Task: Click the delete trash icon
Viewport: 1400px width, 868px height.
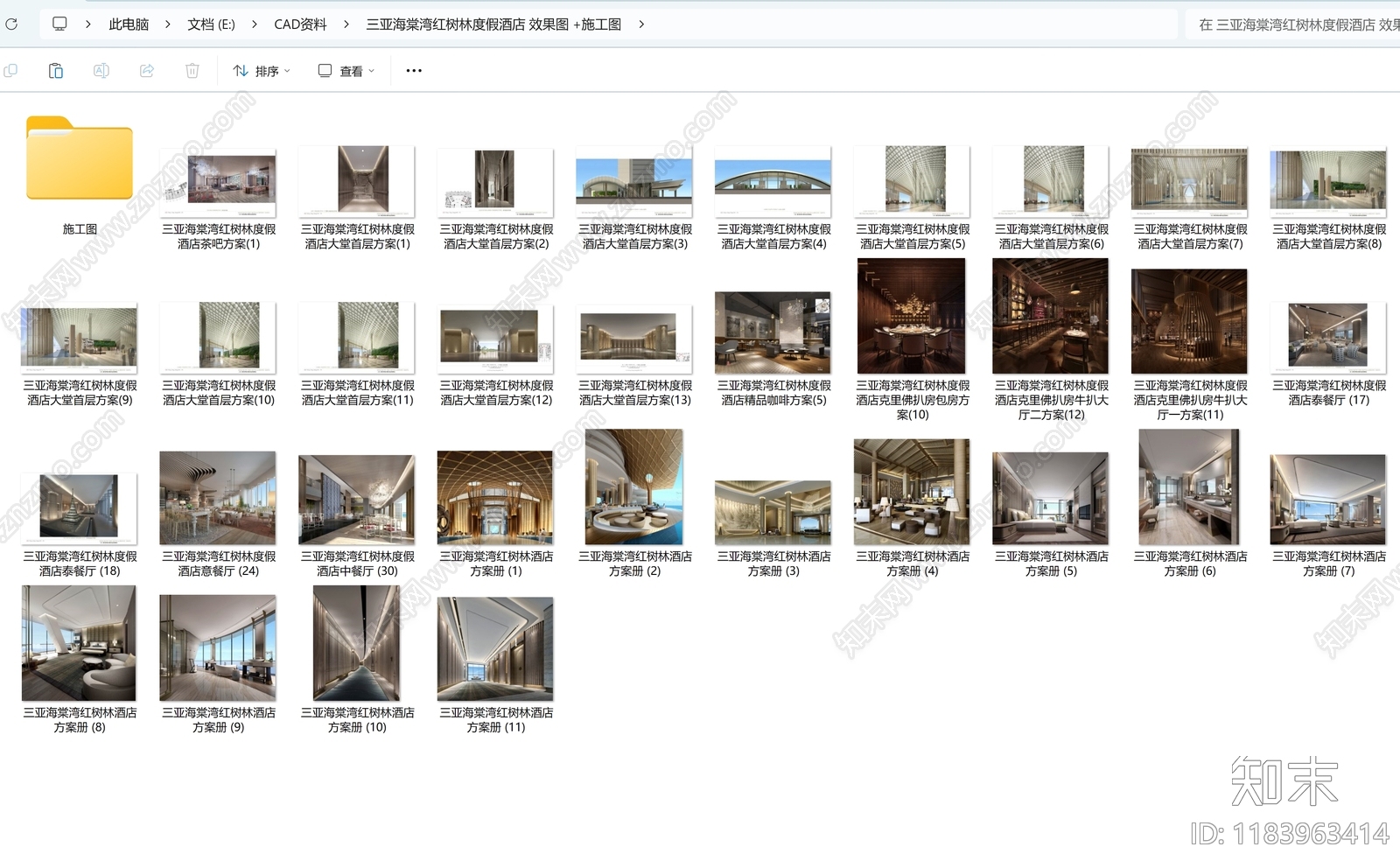Action: 192,71
